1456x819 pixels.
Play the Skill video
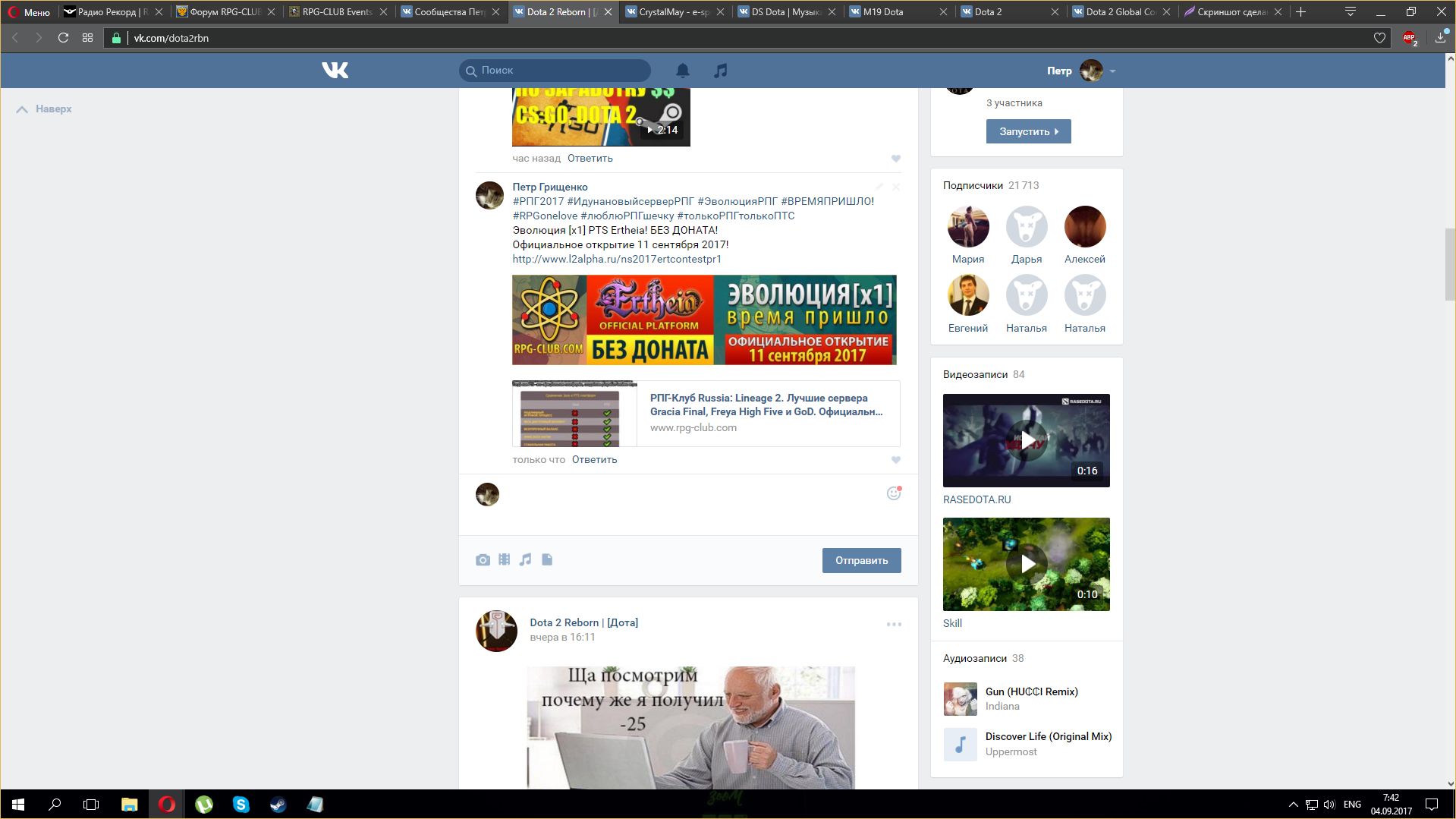[x=1026, y=564]
